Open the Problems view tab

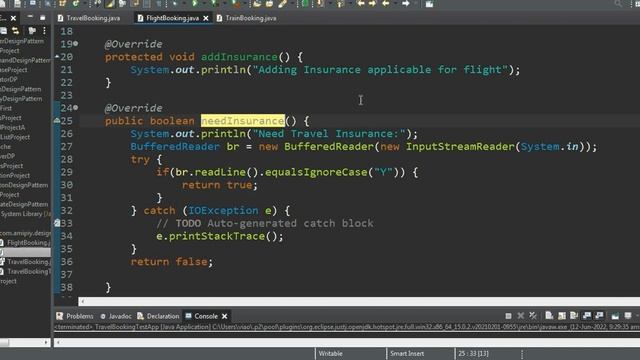click(x=75, y=316)
